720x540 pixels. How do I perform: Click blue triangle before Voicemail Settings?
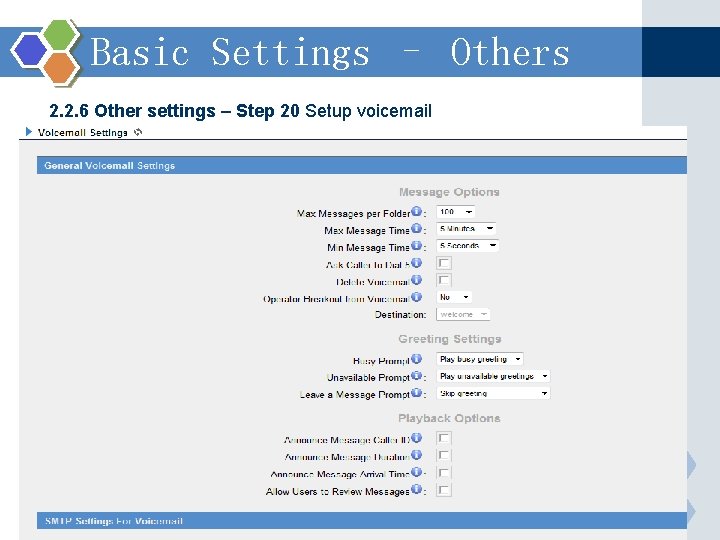(x=29, y=132)
